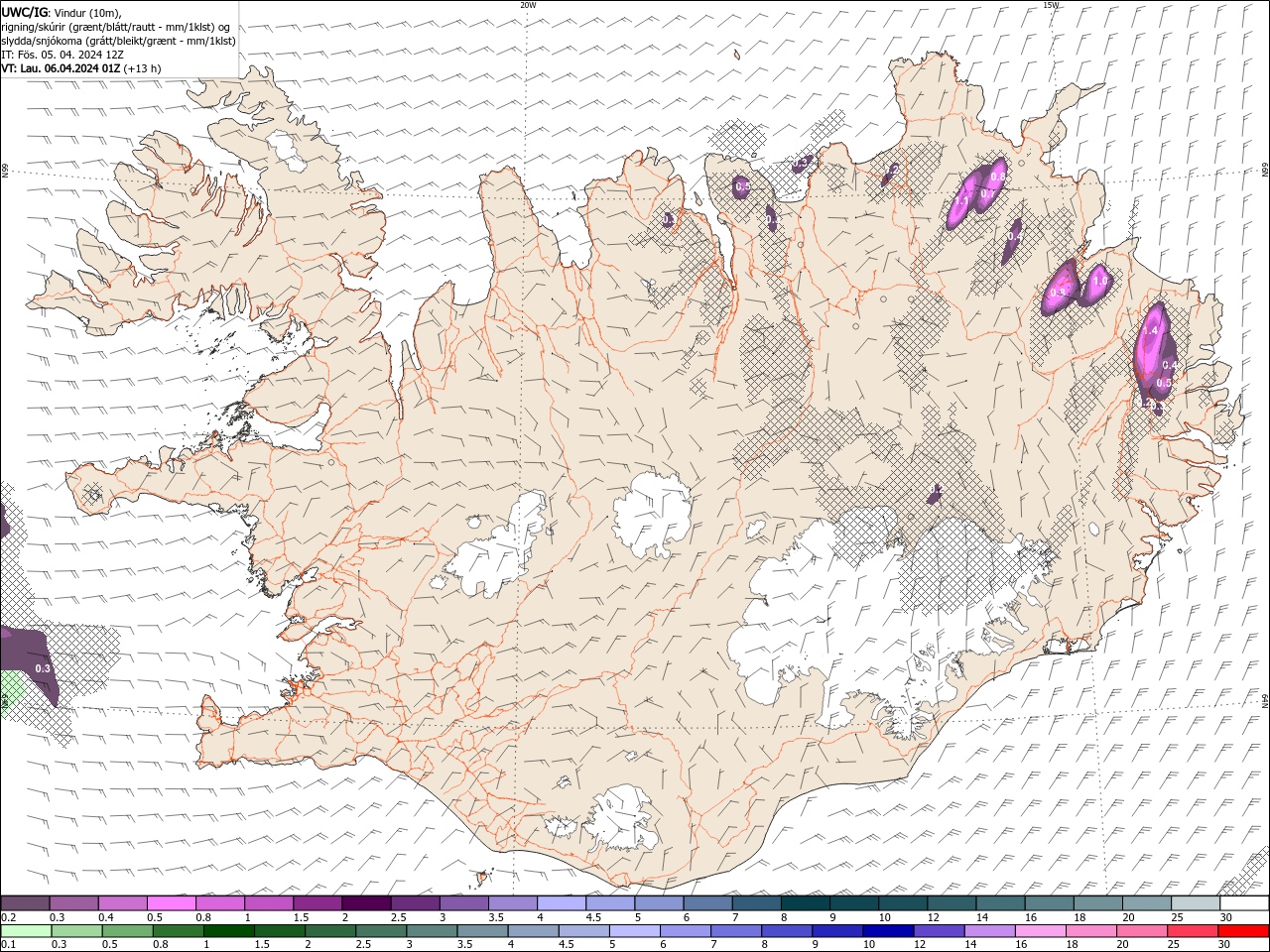This screenshot has width=1270, height=952.
Task: Pick bottom-row pink swatch between 18 and 20
Action: click(1092, 931)
